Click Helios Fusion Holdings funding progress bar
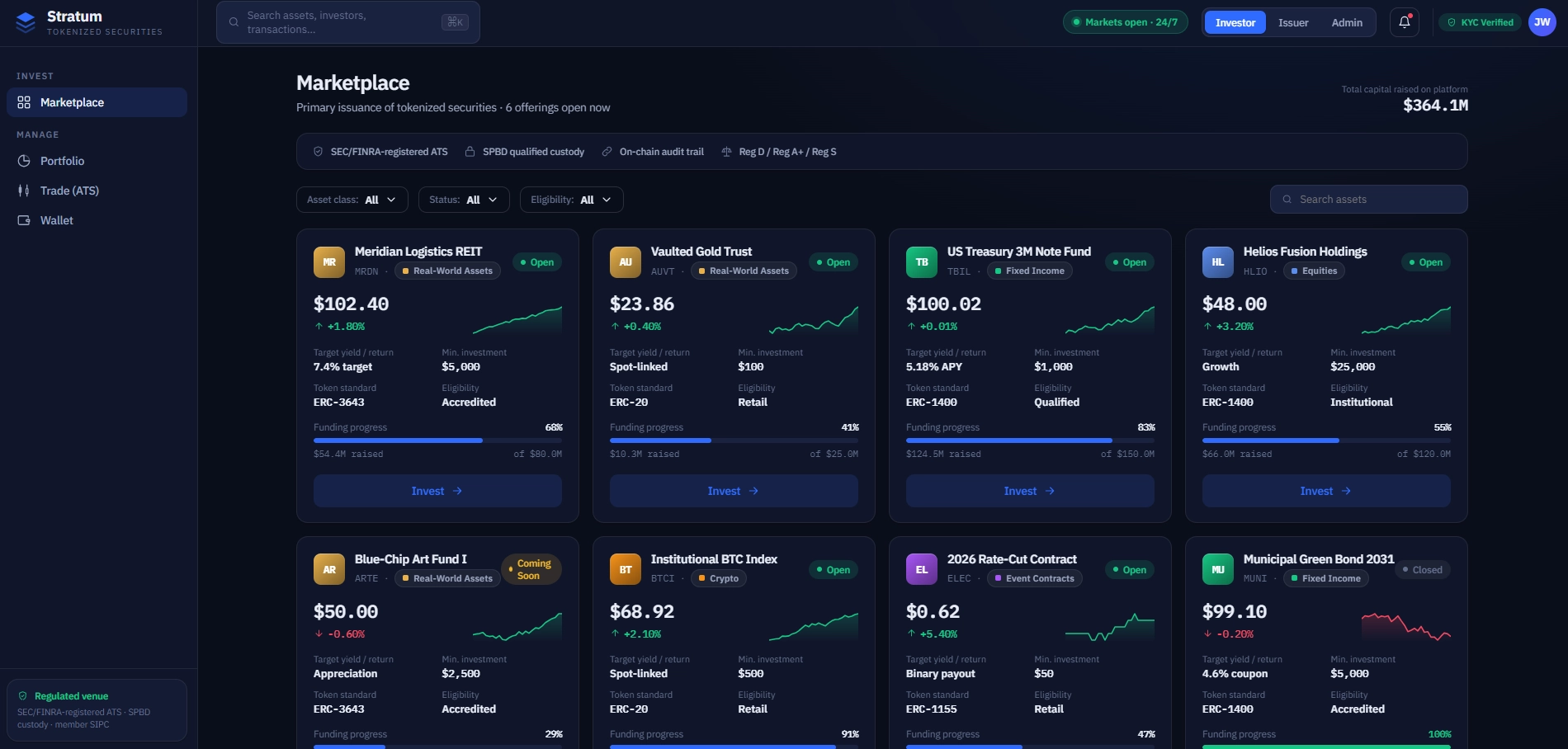This screenshot has height=749, width=1568. [x=1326, y=440]
